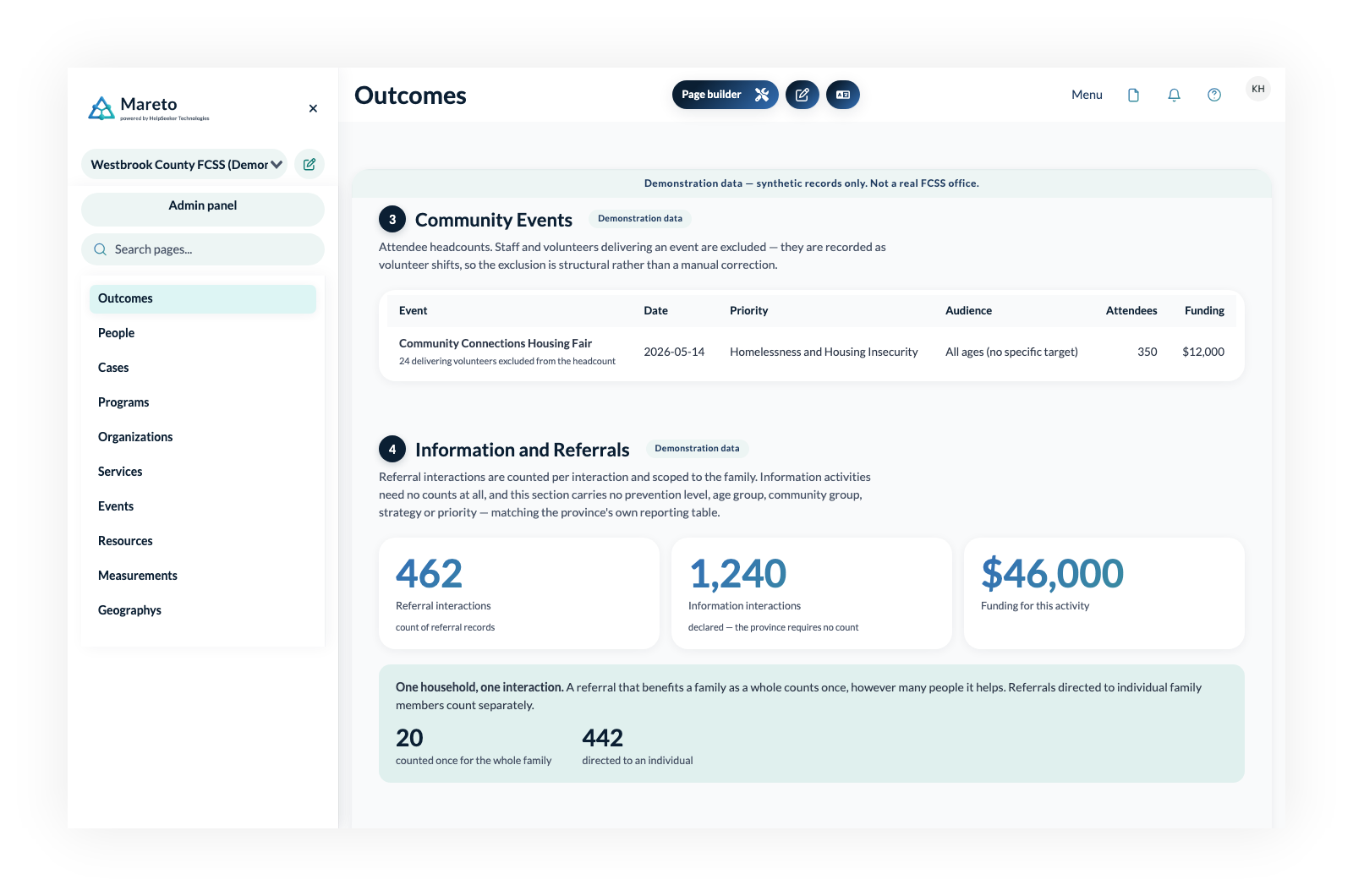The image size is (1353, 896).
Task: Click the Mareto logo
Action: coord(149,108)
